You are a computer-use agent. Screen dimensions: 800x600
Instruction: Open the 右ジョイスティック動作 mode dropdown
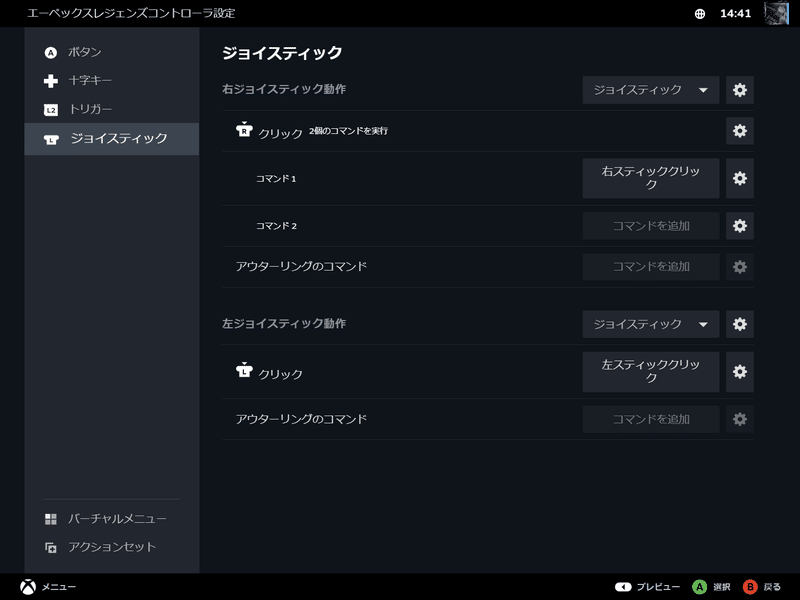[x=650, y=89]
